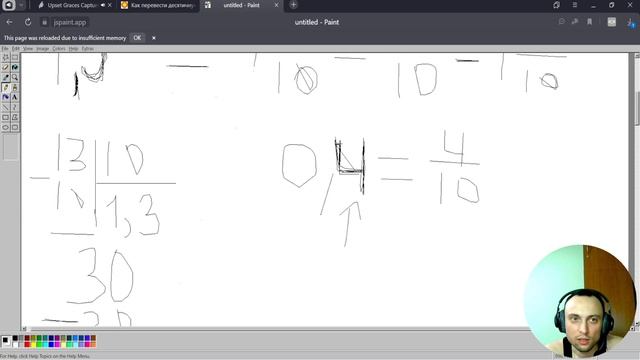Choose the Fill With Color bucket tool

coord(15,67)
